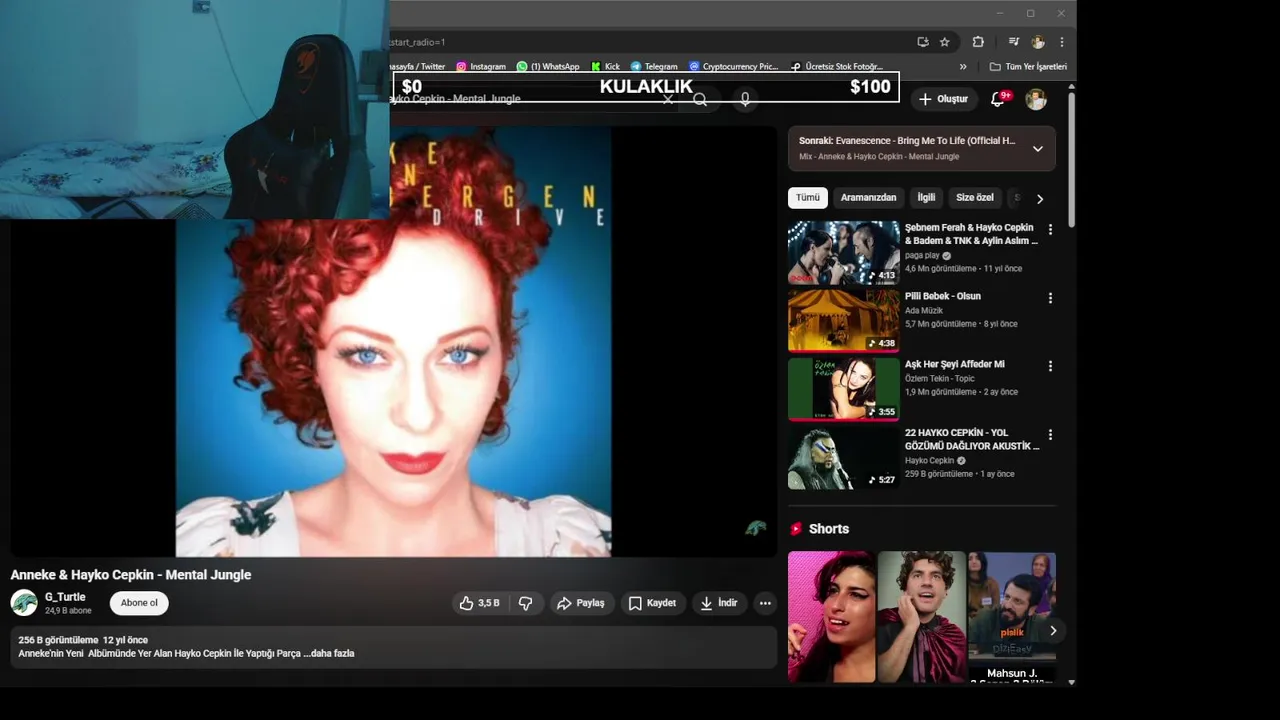Click the YouTube search magnifier icon
The height and width of the screenshot is (720, 1280).
700,99
